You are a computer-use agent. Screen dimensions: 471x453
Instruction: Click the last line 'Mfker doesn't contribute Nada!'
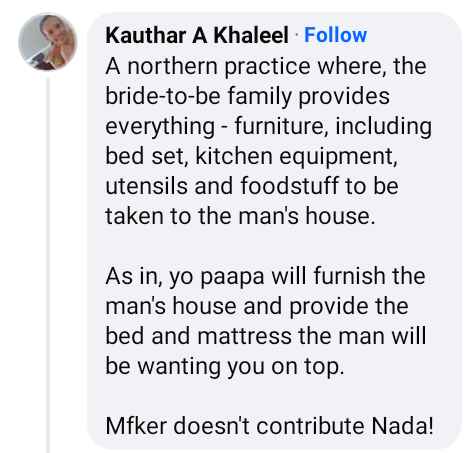point(269,426)
